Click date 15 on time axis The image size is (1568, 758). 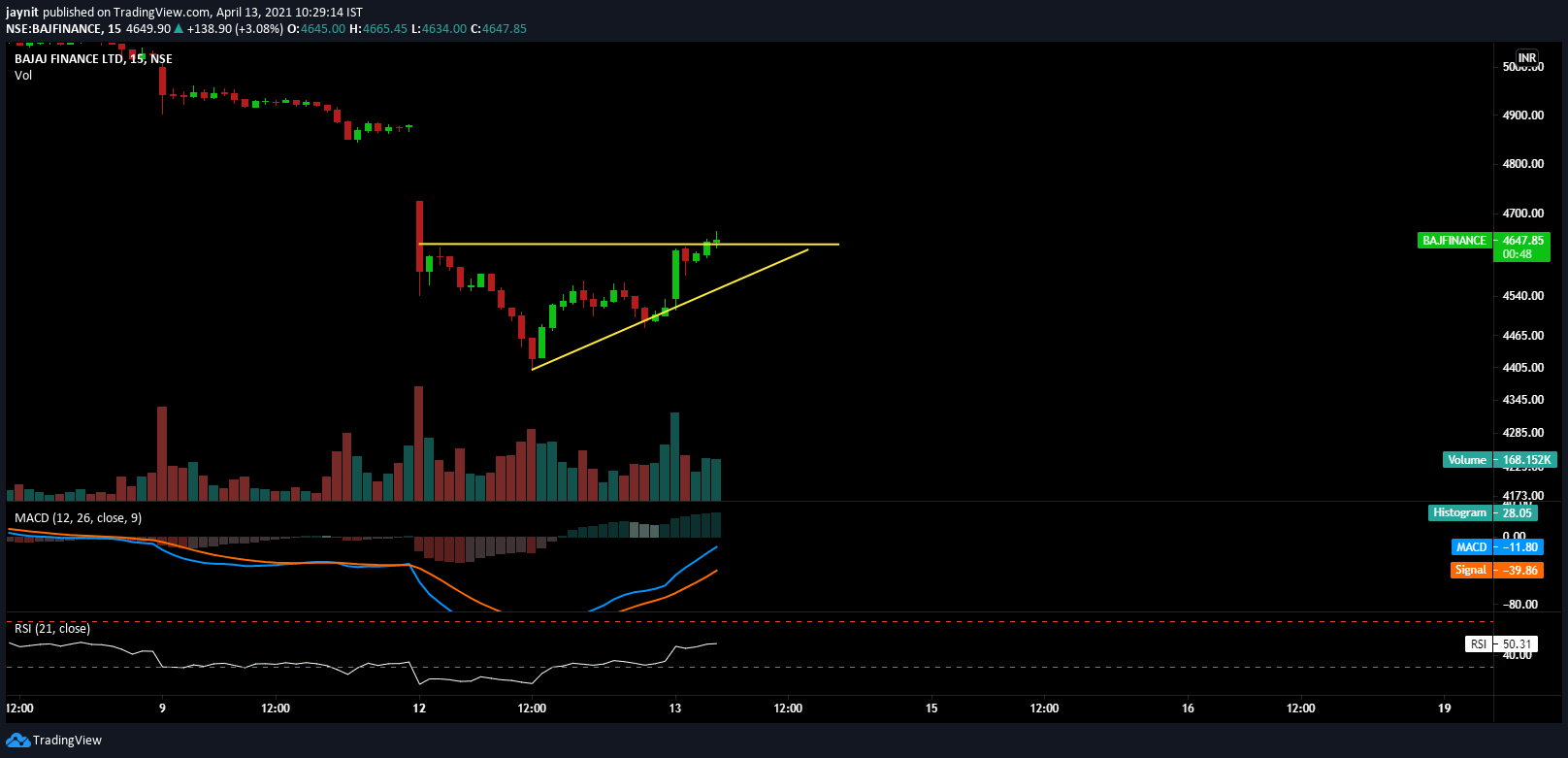(931, 709)
